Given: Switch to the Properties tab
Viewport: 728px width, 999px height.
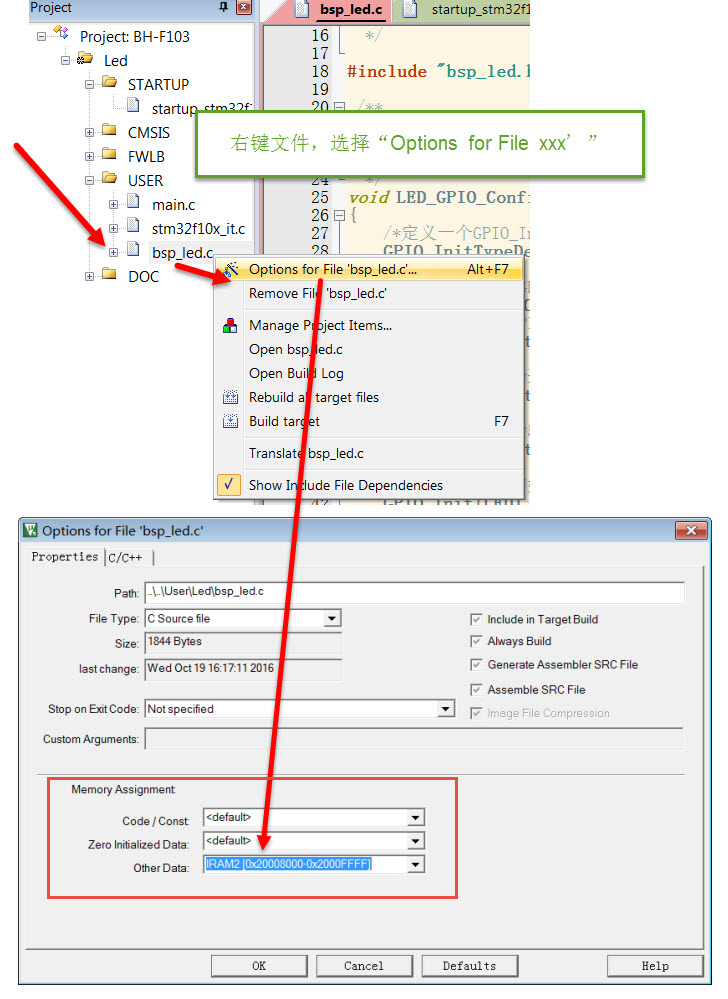Looking at the screenshot, I should [x=64, y=557].
